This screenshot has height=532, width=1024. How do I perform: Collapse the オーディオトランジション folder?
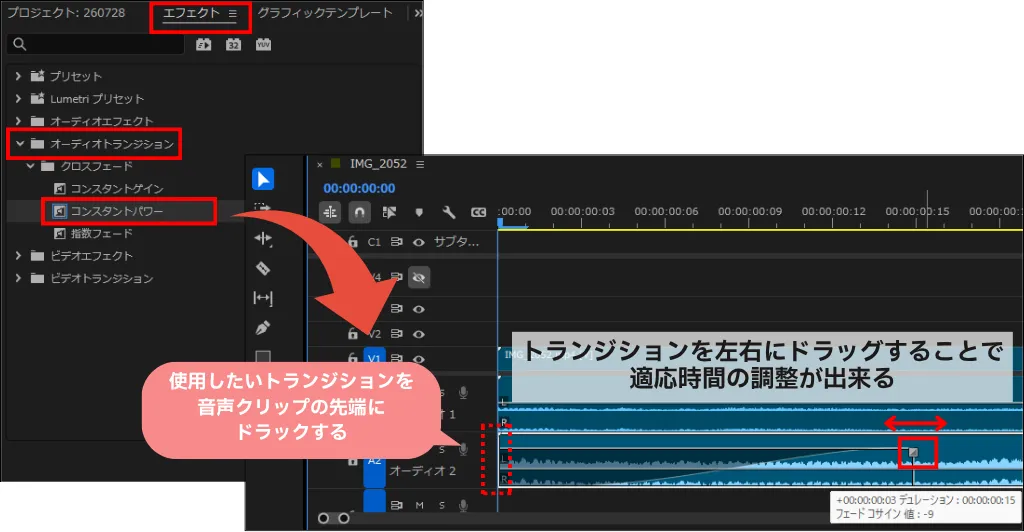point(20,144)
